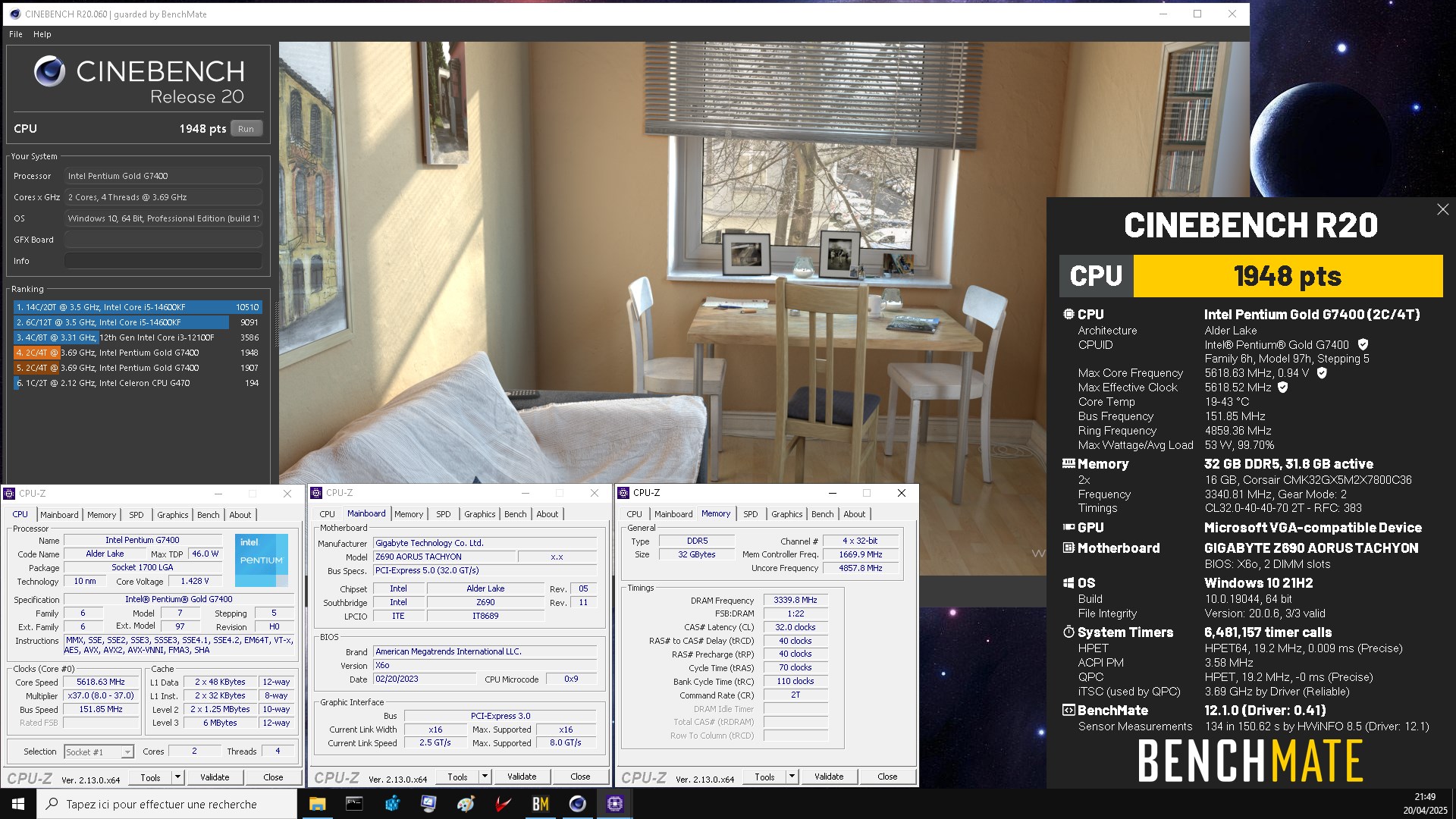
Task: Select the Memory tab in CPU-Z Mainboard window
Action: 409,514
